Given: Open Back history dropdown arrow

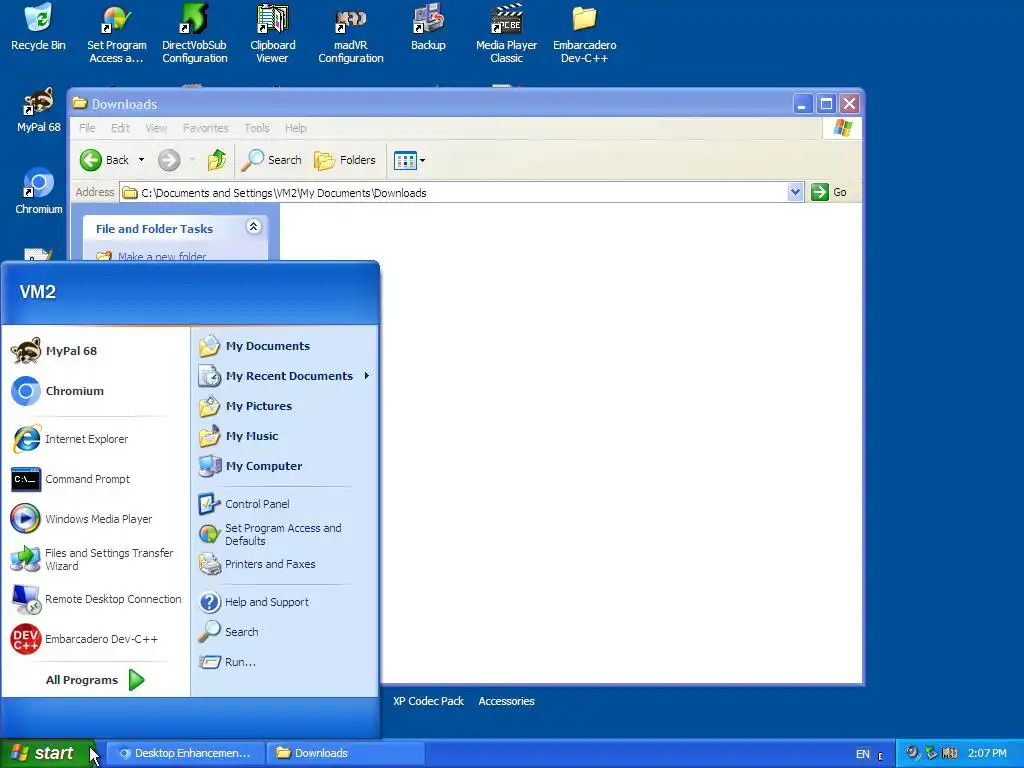Looking at the screenshot, I should [141, 160].
